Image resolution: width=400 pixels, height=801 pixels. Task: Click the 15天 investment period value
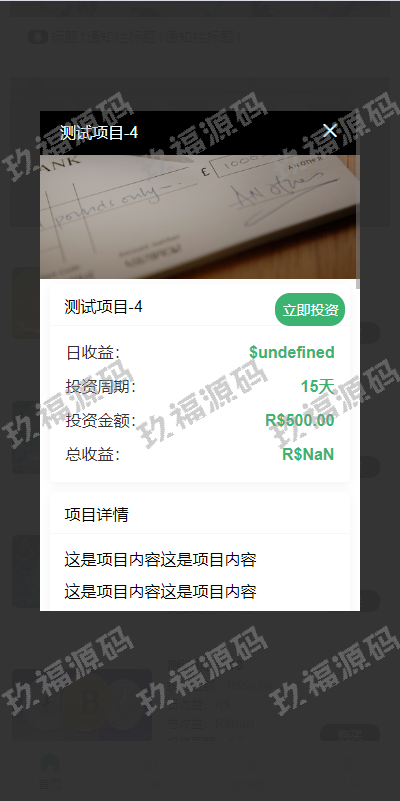[x=317, y=387]
